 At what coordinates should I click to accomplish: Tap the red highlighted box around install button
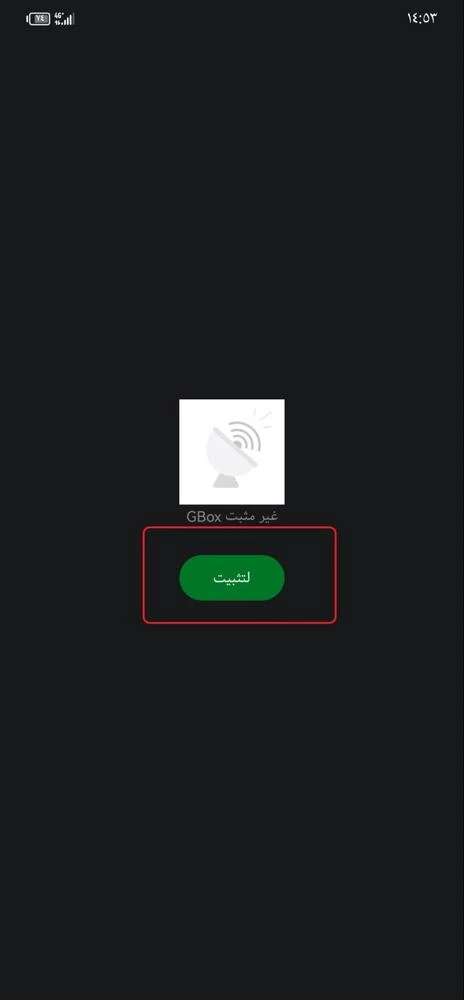(x=239, y=575)
